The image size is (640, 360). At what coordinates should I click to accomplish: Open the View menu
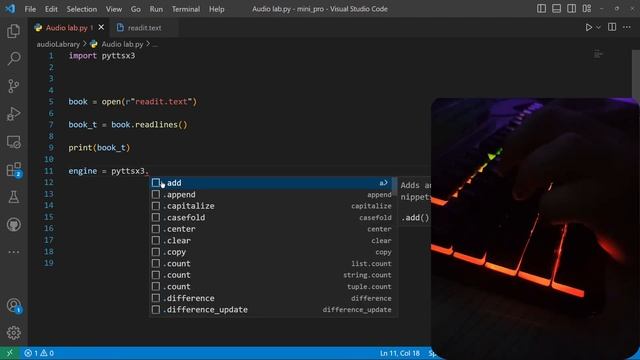pos(114,9)
